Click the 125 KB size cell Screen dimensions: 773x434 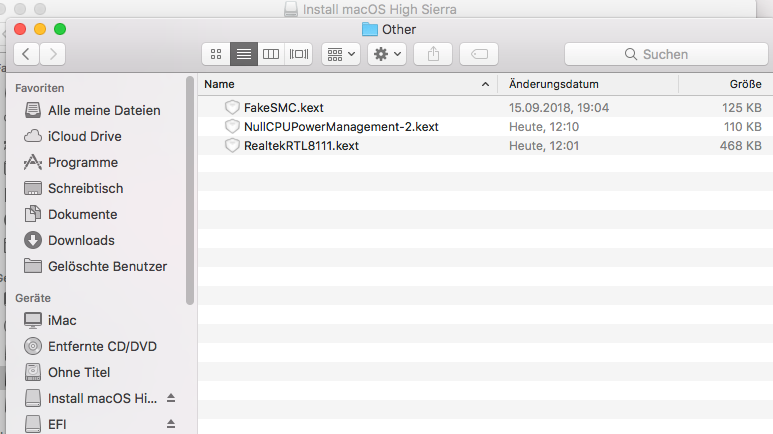[x=742, y=108]
